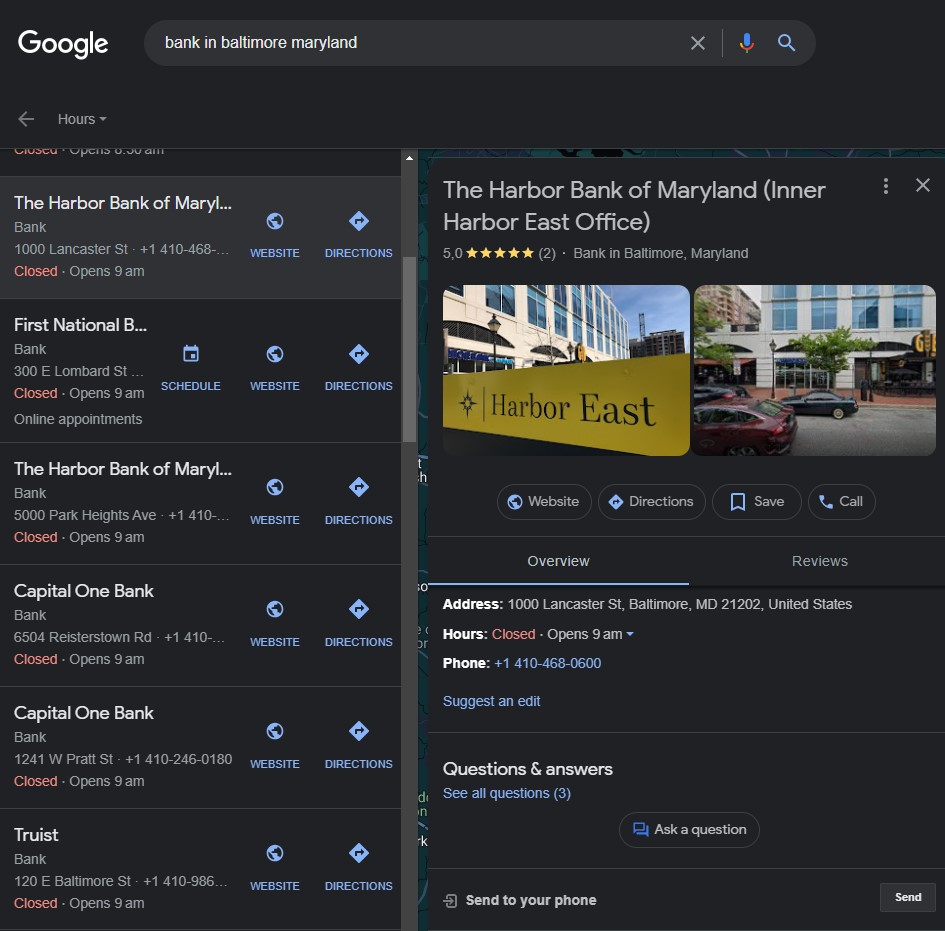945x931 pixels.
Task: Click the blue search magnifier icon
Action: point(787,43)
